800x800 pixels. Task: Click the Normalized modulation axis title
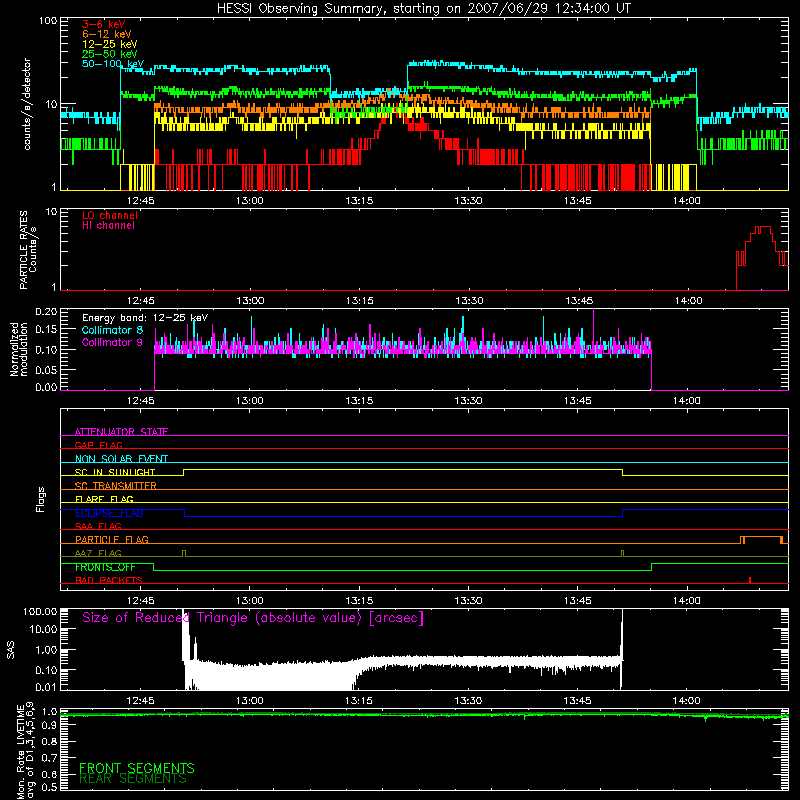(x=19, y=349)
